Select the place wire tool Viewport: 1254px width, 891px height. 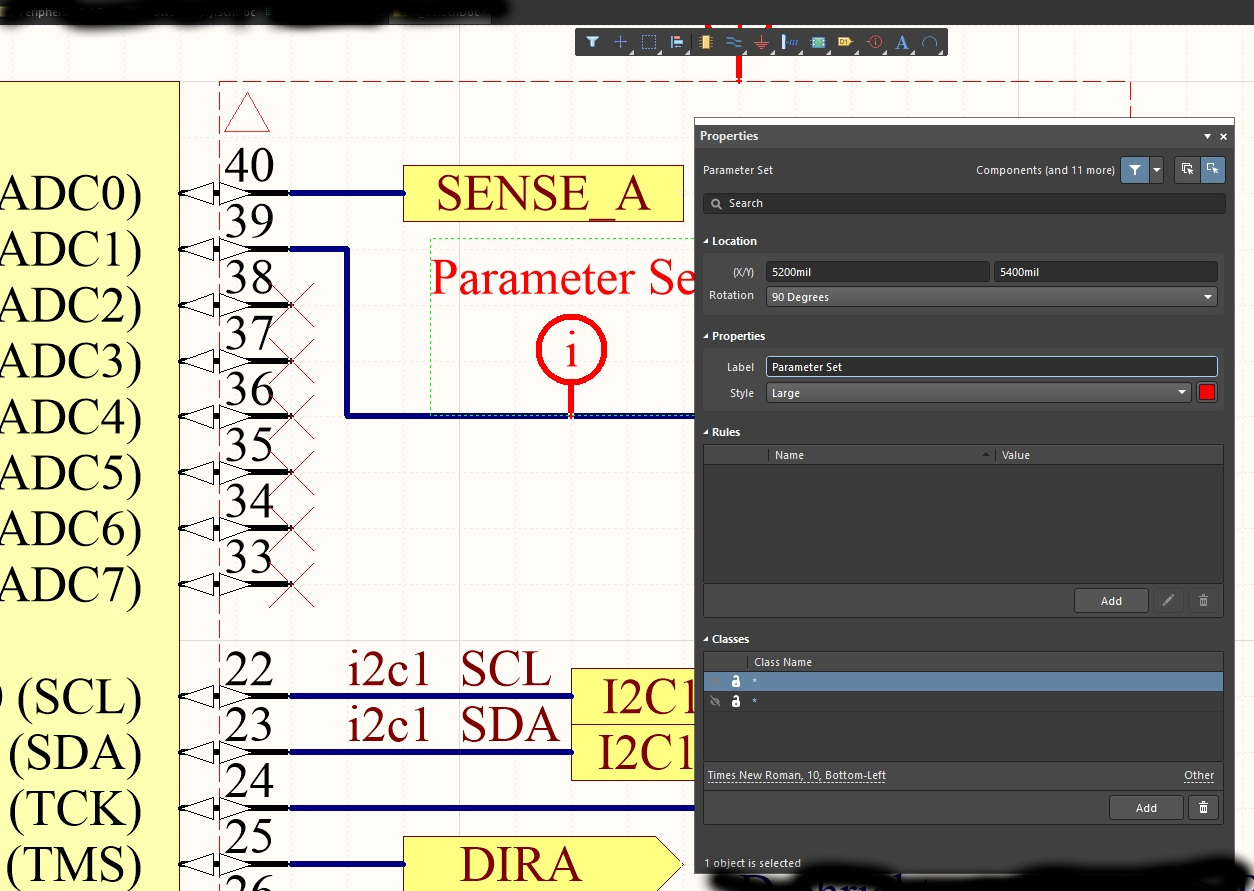click(733, 42)
